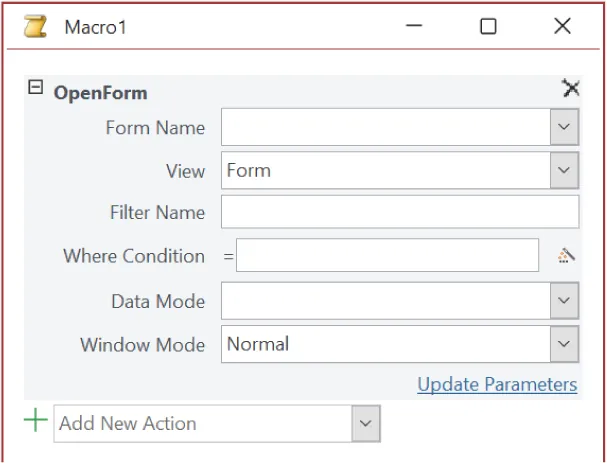Select the Window Mode field showing Normal
This screenshot has height=463, width=607.
coord(385,344)
